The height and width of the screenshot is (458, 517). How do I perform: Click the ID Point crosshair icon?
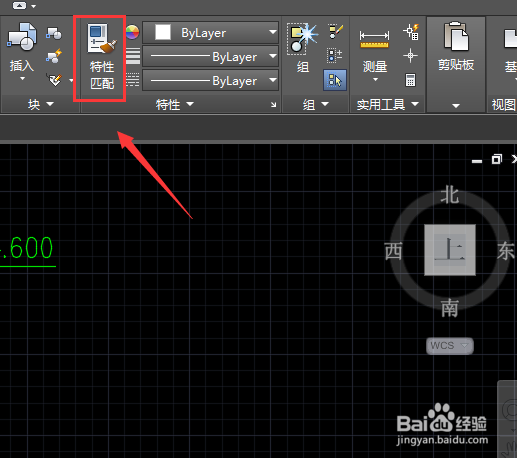coord(410,55)
